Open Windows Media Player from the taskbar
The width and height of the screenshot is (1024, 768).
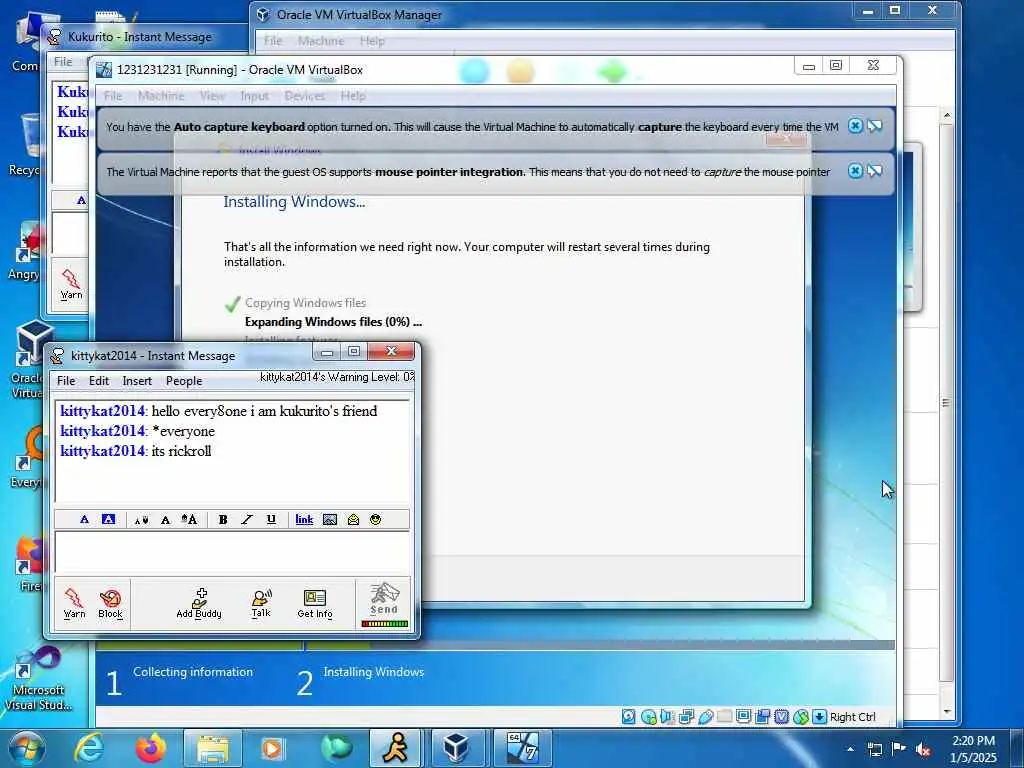pos(274,748)
